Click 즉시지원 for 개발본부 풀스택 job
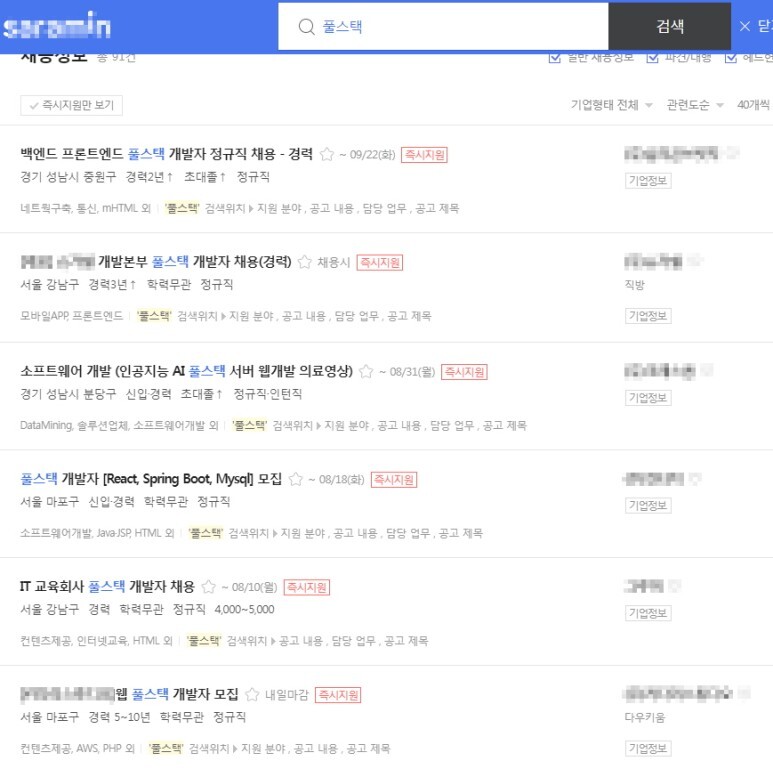Viewport: 773px width, 769px height. 380,262
